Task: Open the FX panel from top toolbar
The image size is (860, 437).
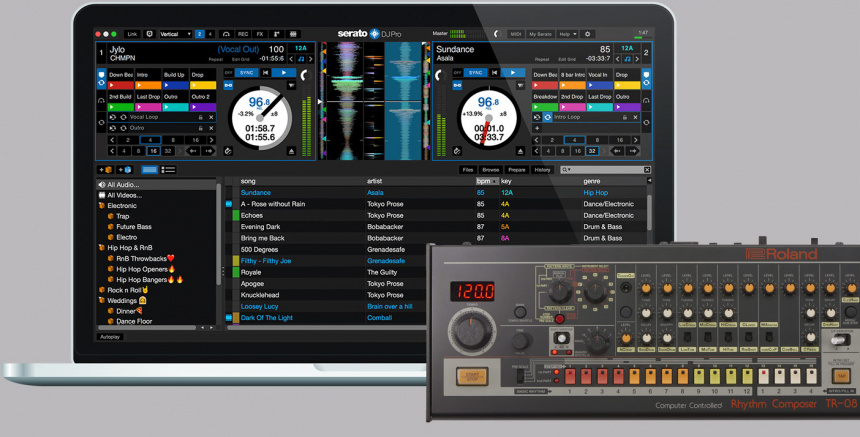Action: click(260, 34)
